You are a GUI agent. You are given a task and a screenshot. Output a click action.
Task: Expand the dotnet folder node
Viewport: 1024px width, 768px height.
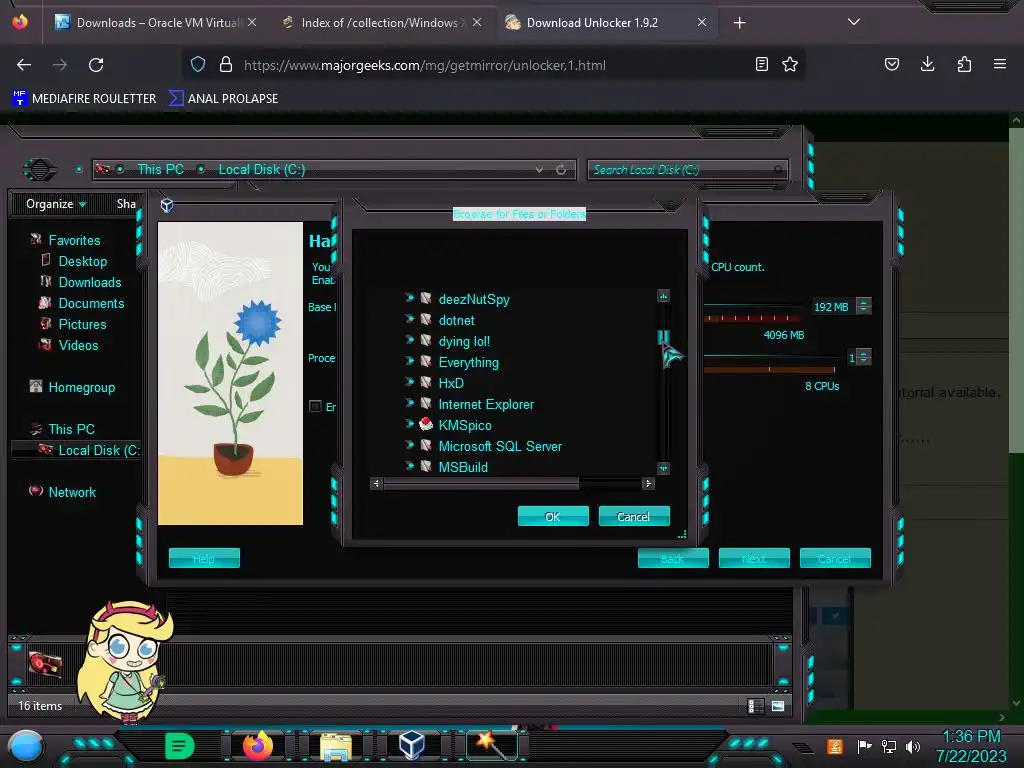409,319
